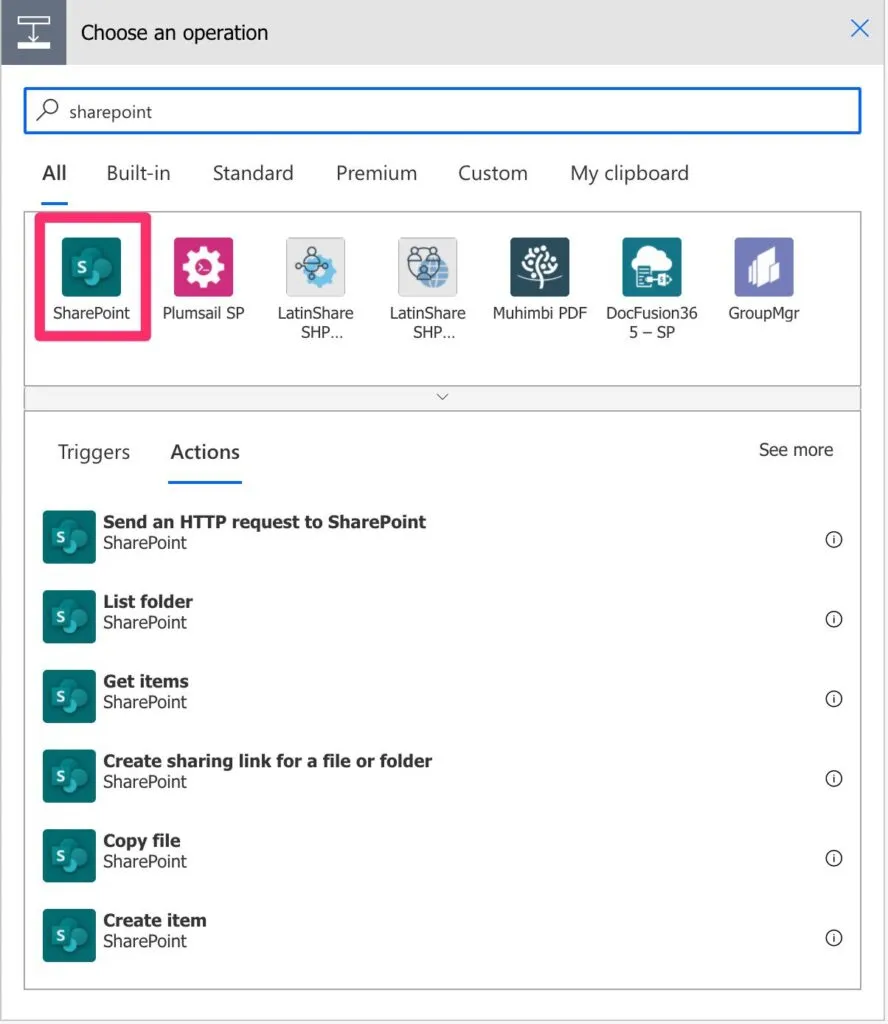Open the My clipboard tab
The height and width of the screenshot is (1024, 888).
point(629,173)
